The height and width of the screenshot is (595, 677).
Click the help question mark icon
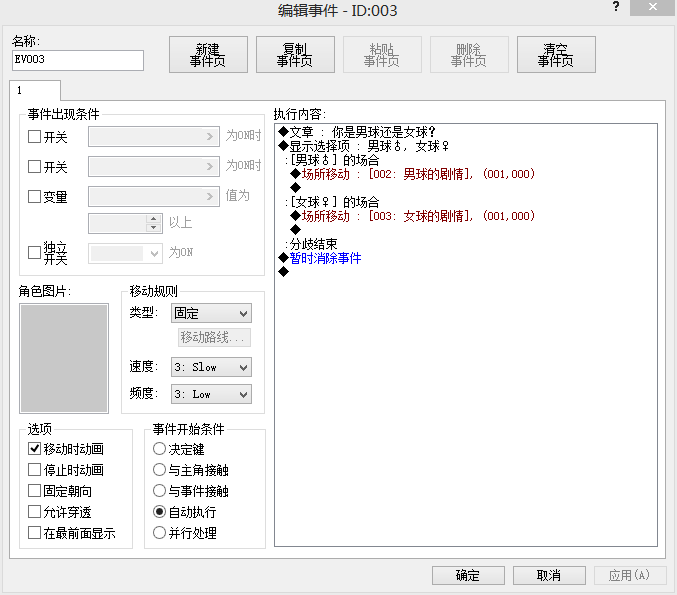pos(616,7)
